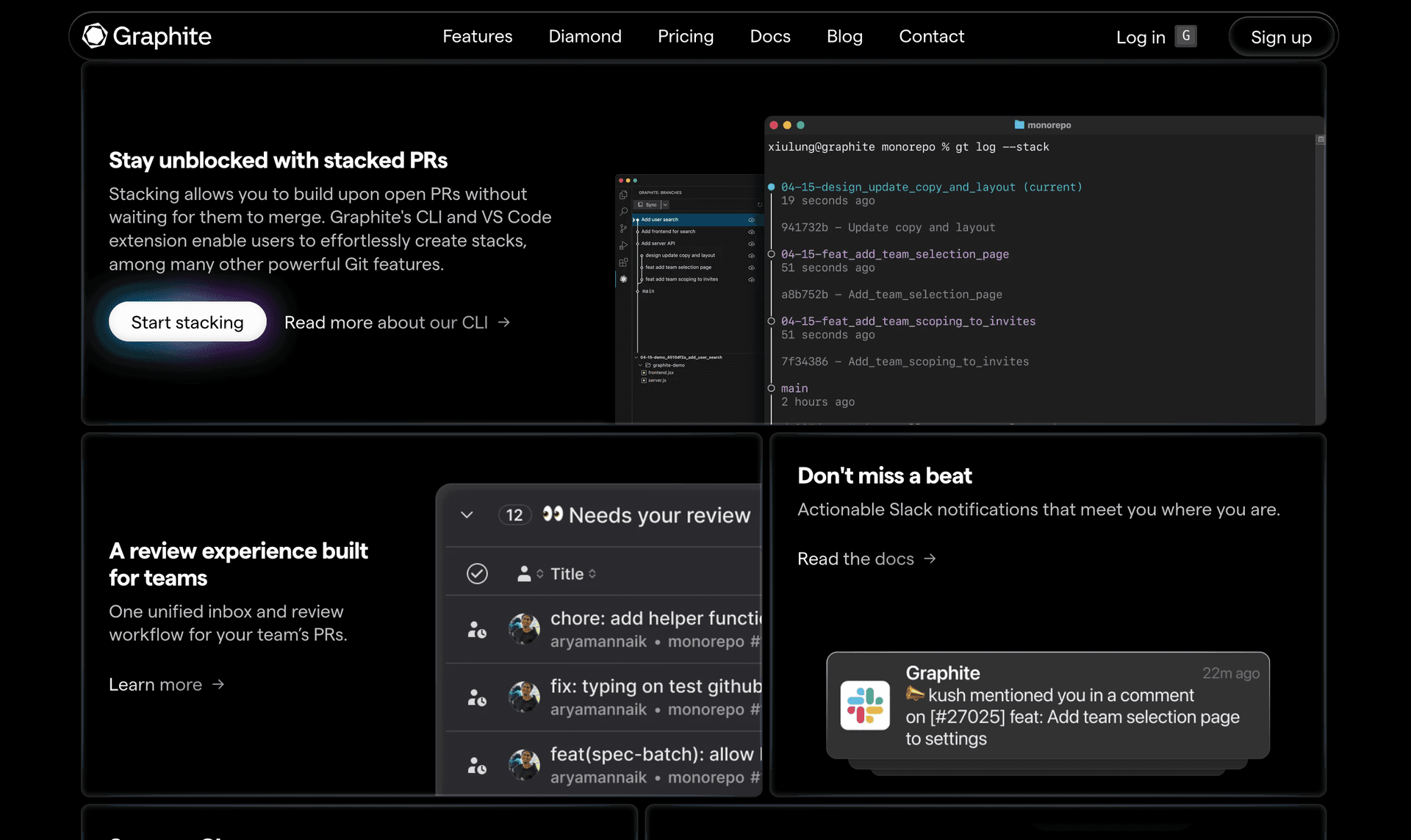Screen dimensions: 1411x840
Task: Click avatar on 'feat(spec-batch): allow' row
Action: click(524, 764)
